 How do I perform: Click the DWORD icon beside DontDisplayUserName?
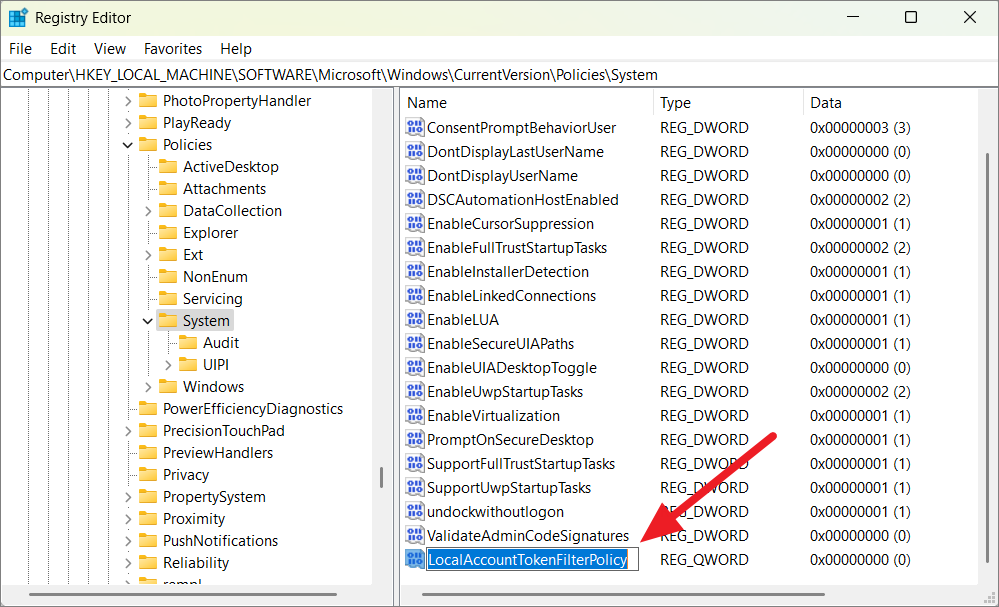point(415,175)
